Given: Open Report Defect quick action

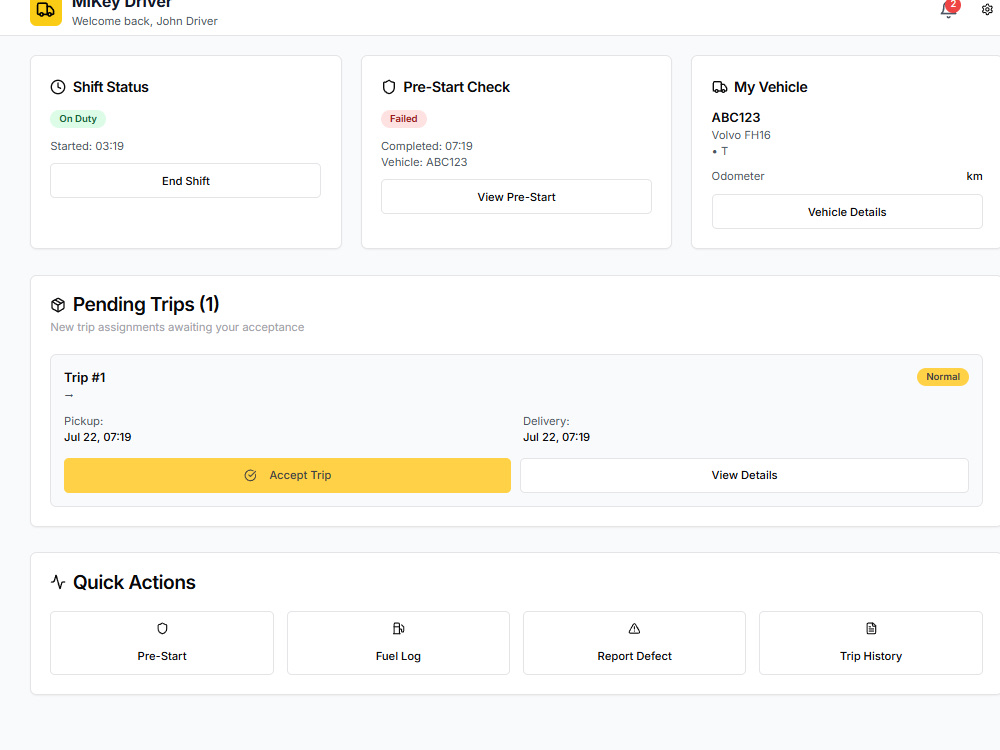Looking at the screenshot, I should [635, 643].
